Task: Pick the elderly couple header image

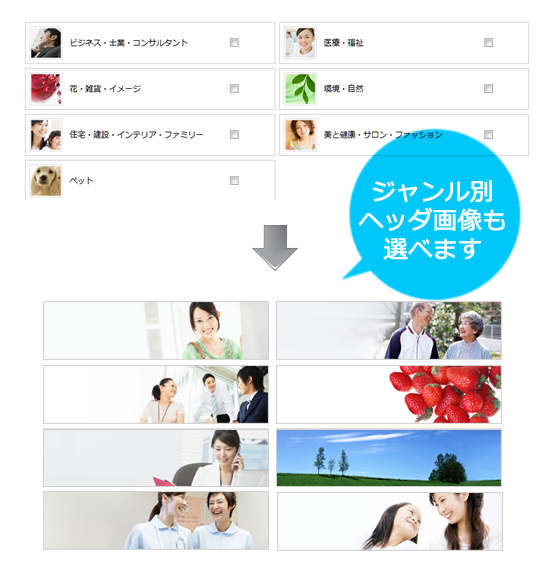Action: (x=389, y=330)
